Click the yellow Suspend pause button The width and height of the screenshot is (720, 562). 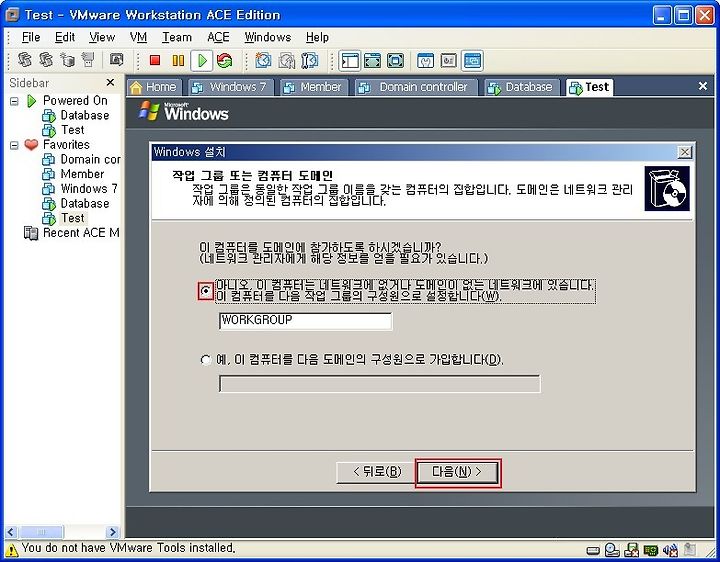coord(178,60)
